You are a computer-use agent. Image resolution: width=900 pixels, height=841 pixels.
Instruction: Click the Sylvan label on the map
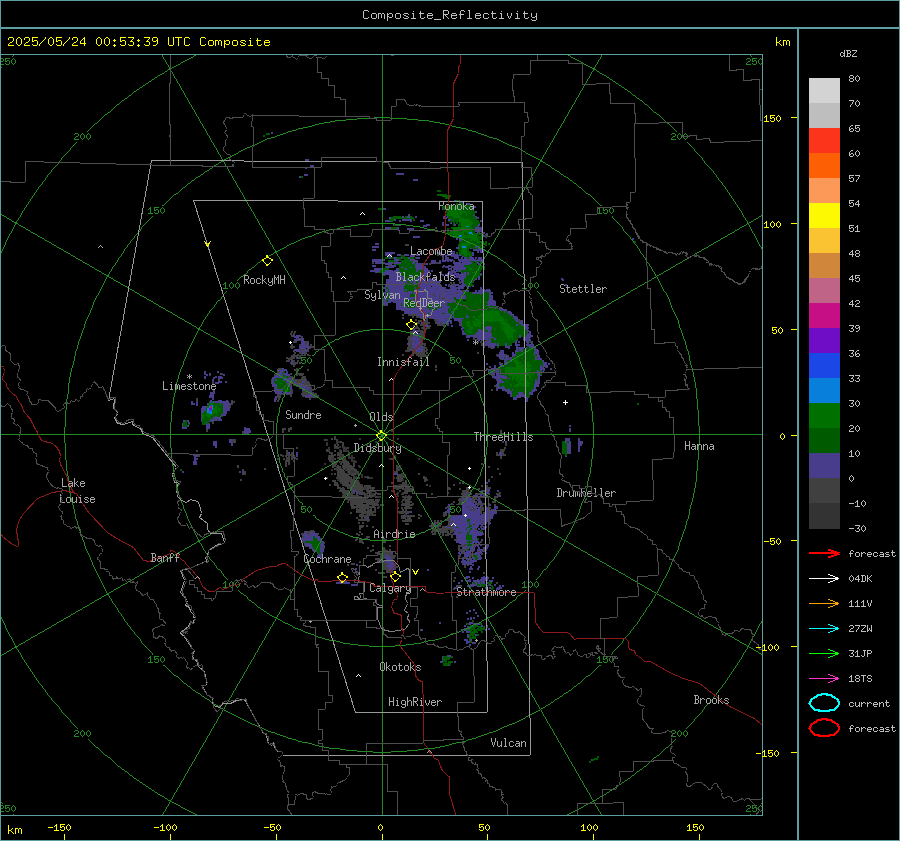pyautogui.click(x=382, y=295)
